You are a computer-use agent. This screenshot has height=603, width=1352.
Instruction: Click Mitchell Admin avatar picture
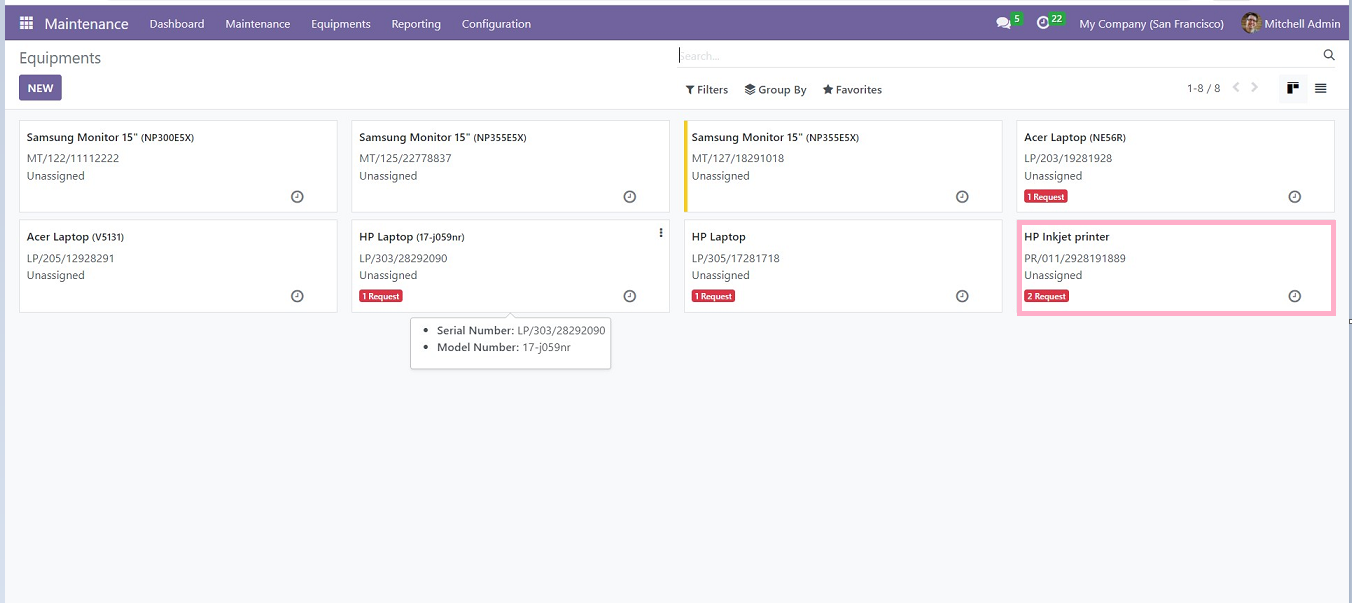point(1251,23)
